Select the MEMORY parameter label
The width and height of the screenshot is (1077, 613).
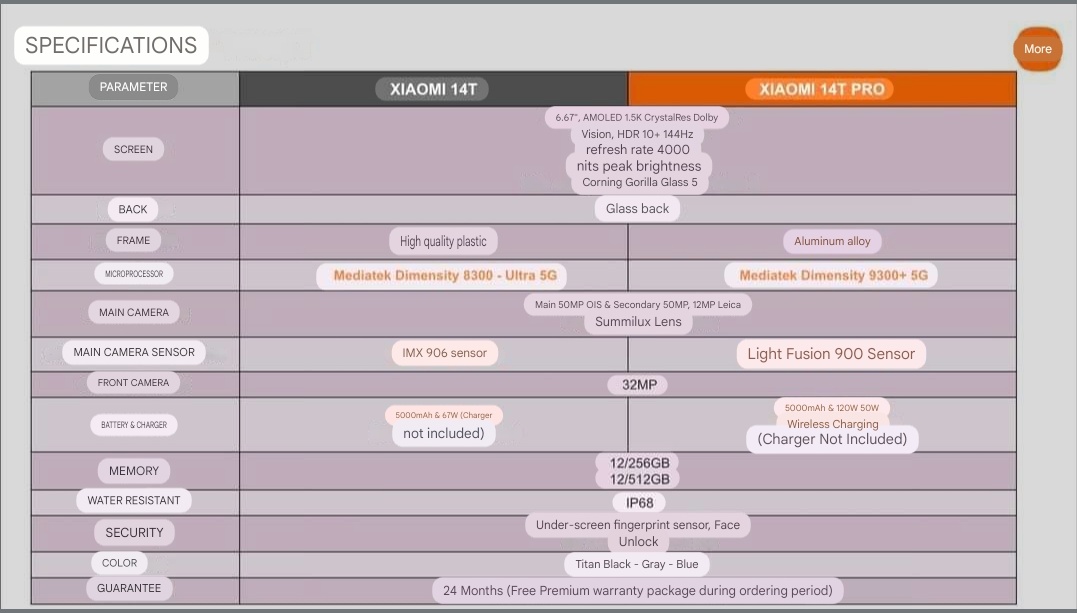point(134,471)
